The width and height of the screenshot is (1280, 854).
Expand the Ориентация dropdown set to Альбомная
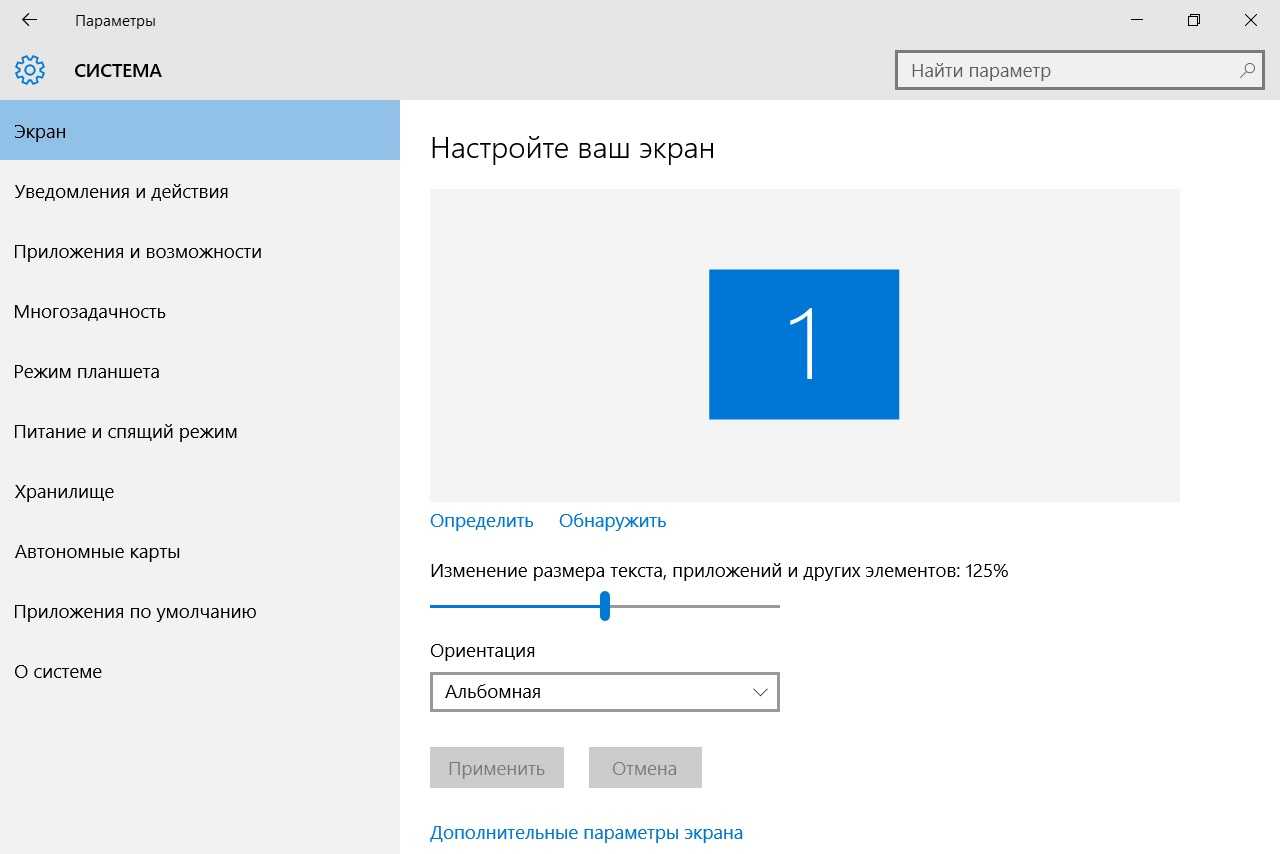(x=604, y=691)
